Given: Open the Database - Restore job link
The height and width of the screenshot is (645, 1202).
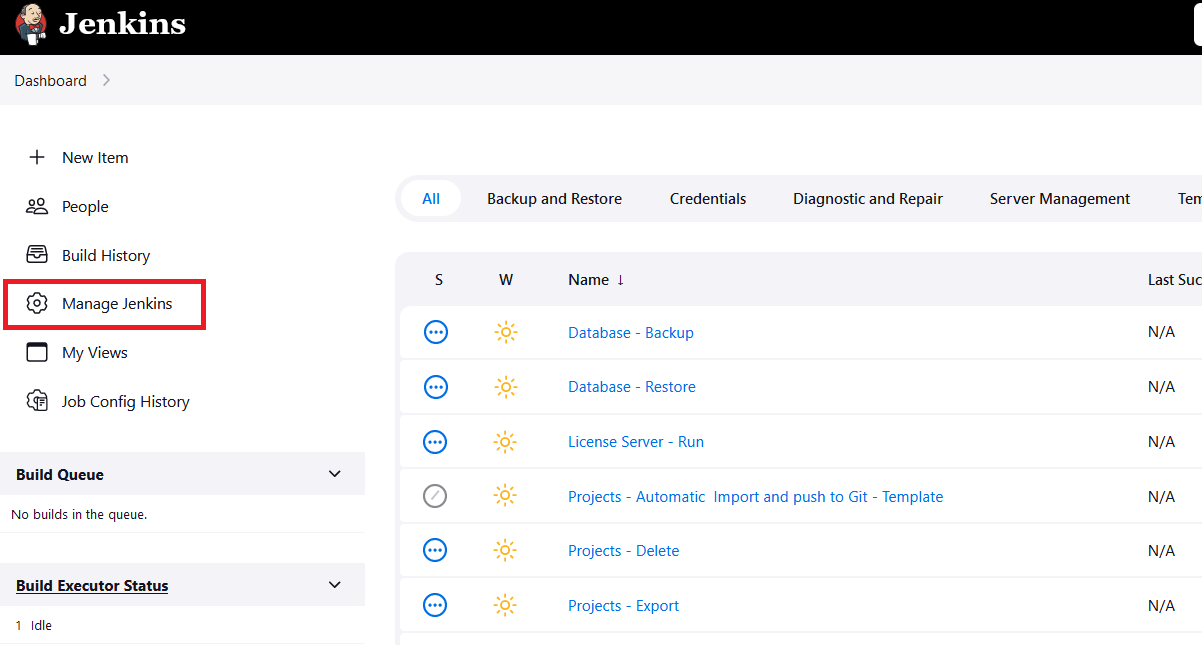Looking at the screenshot, I should pos(631,387).
